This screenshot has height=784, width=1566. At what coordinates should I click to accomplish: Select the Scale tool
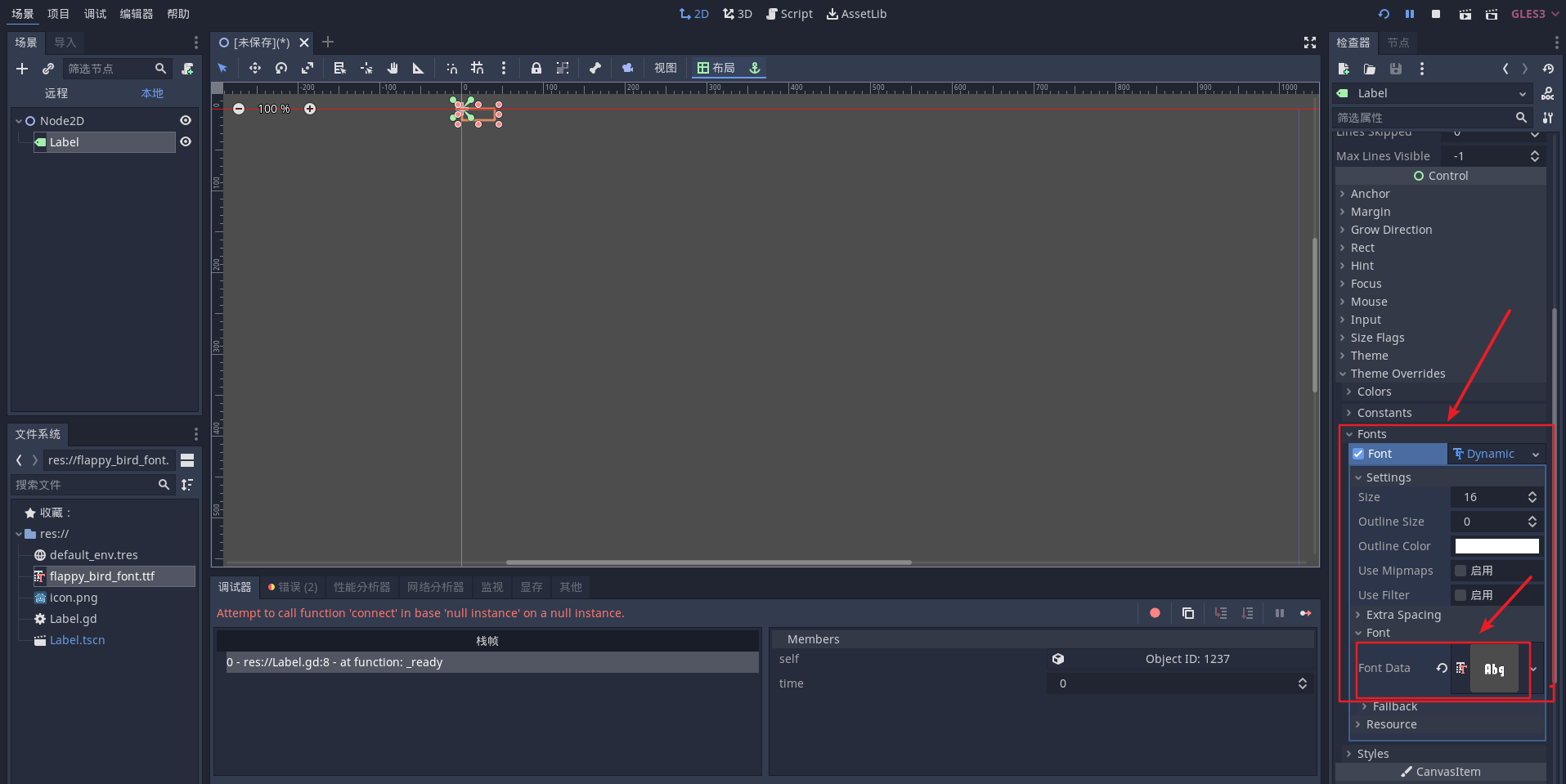307,69
